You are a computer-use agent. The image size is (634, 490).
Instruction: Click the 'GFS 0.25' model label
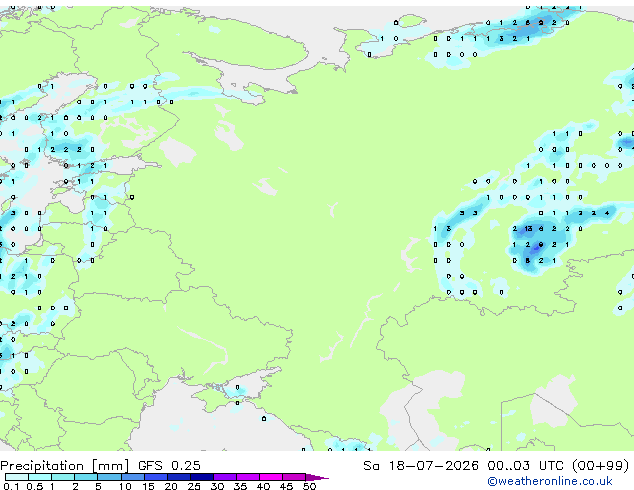pos(169,466)
